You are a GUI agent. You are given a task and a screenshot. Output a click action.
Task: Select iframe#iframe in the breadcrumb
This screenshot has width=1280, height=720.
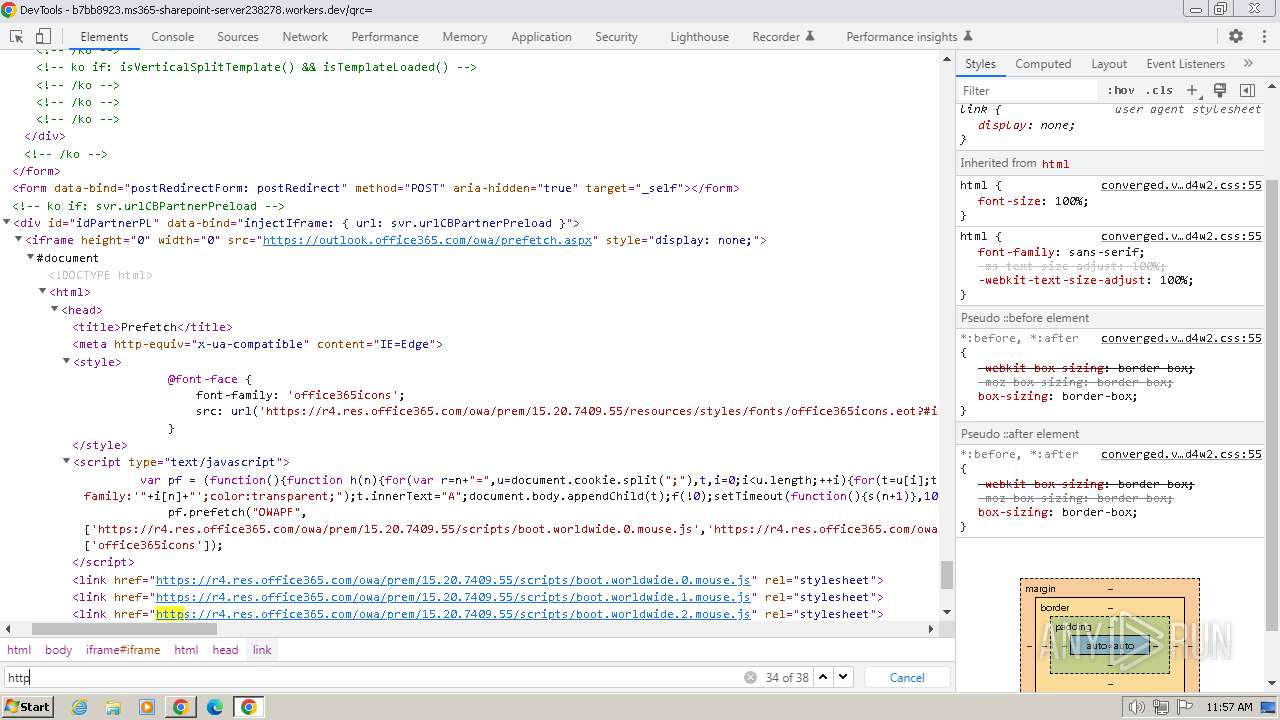[123, 650]
